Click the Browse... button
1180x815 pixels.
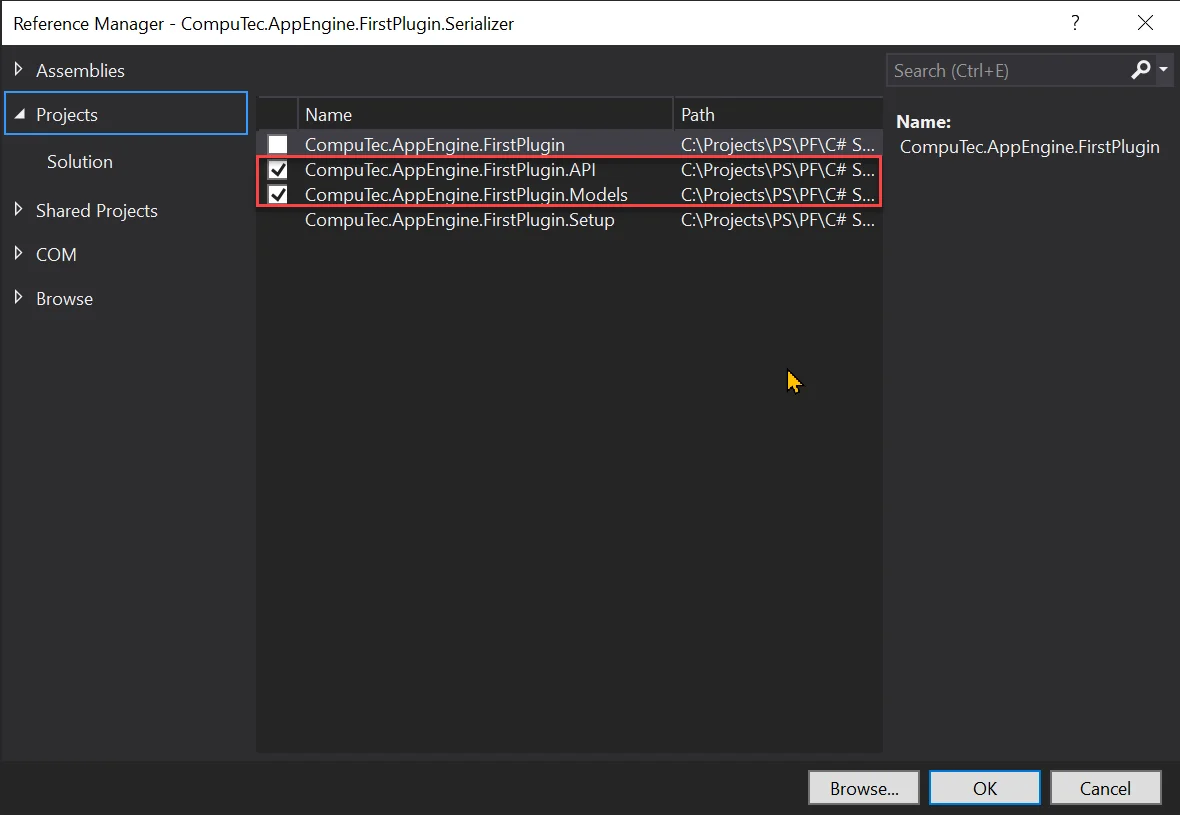coord(864,788)
